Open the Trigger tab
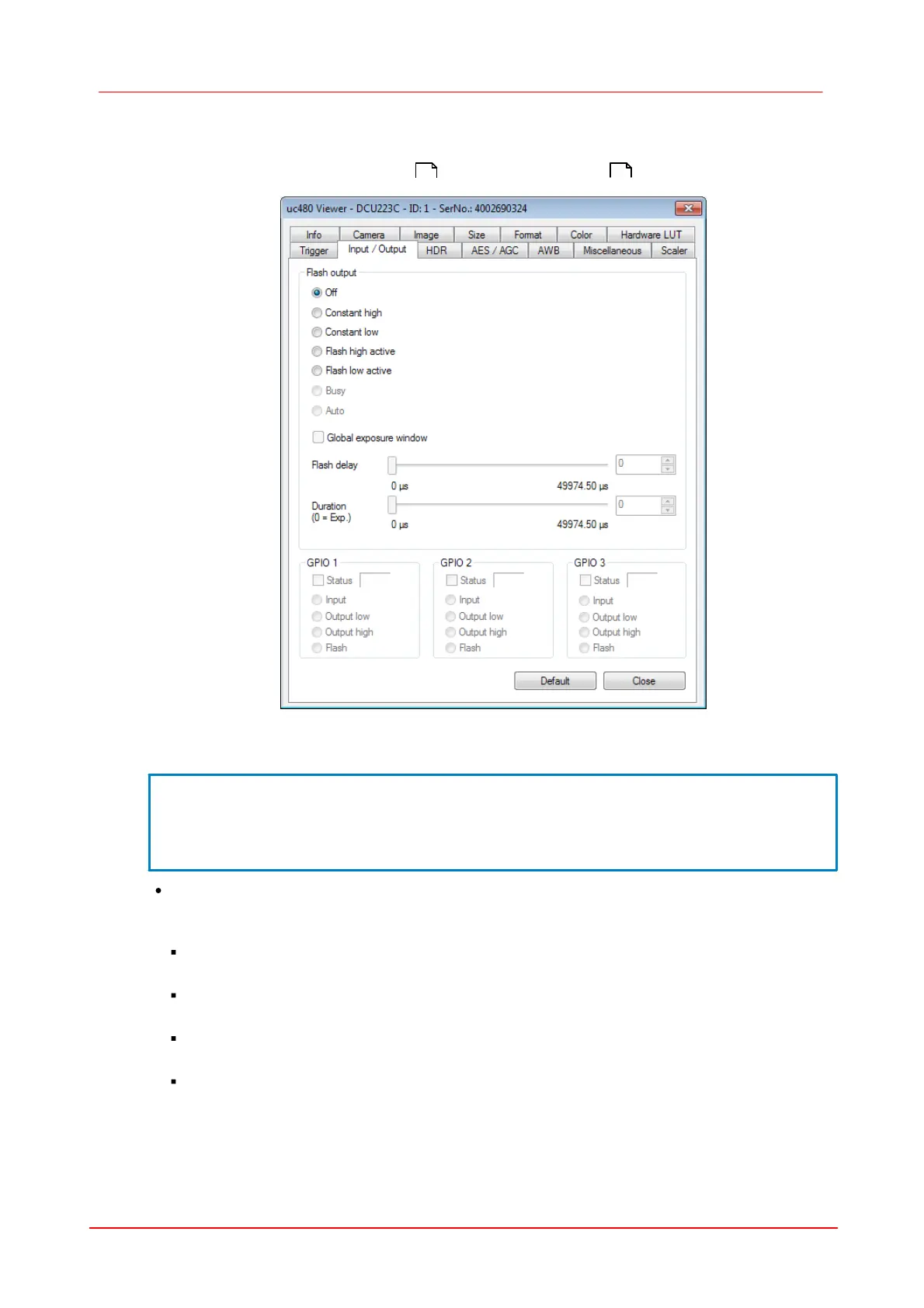Viewport: 924px width, 1308px height. click(314, 251)
